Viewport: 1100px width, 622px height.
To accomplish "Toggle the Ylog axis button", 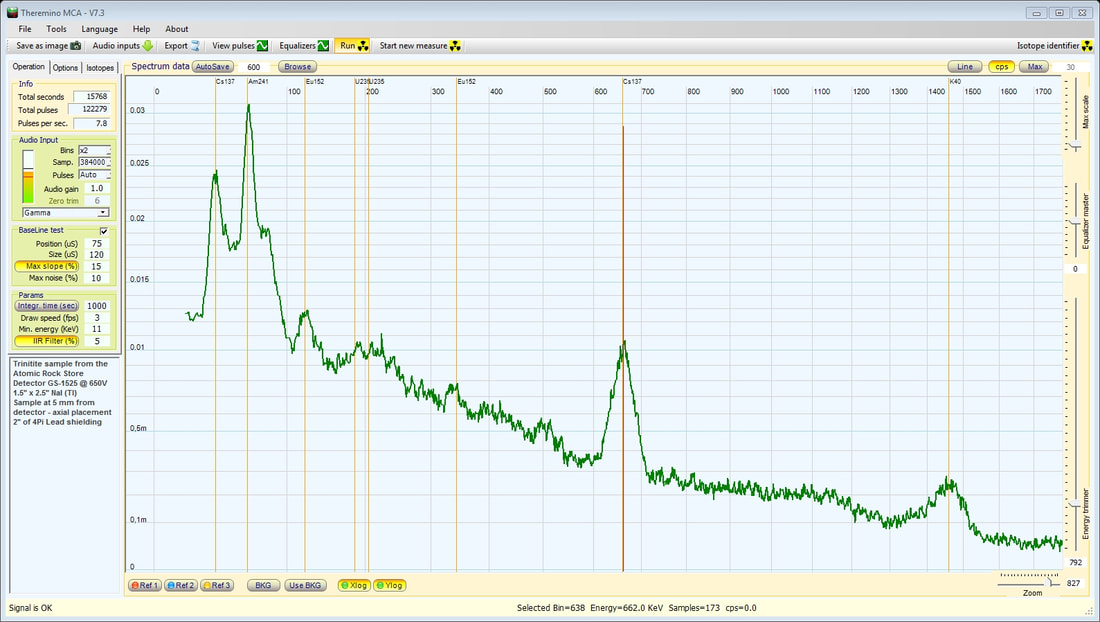I will pyautogui.click(x=389, y=585).
